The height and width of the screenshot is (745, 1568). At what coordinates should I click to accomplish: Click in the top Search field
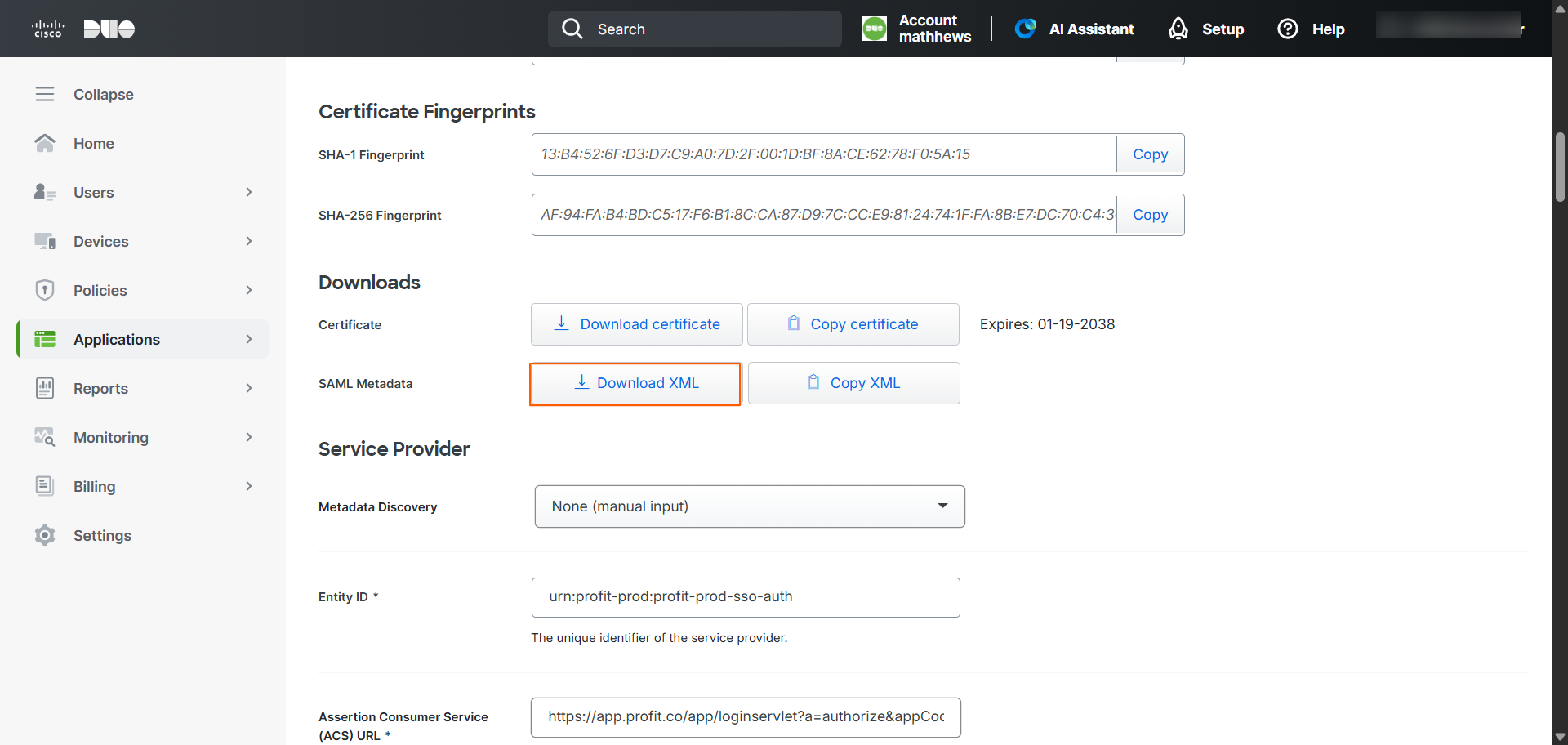coord(695,29)
